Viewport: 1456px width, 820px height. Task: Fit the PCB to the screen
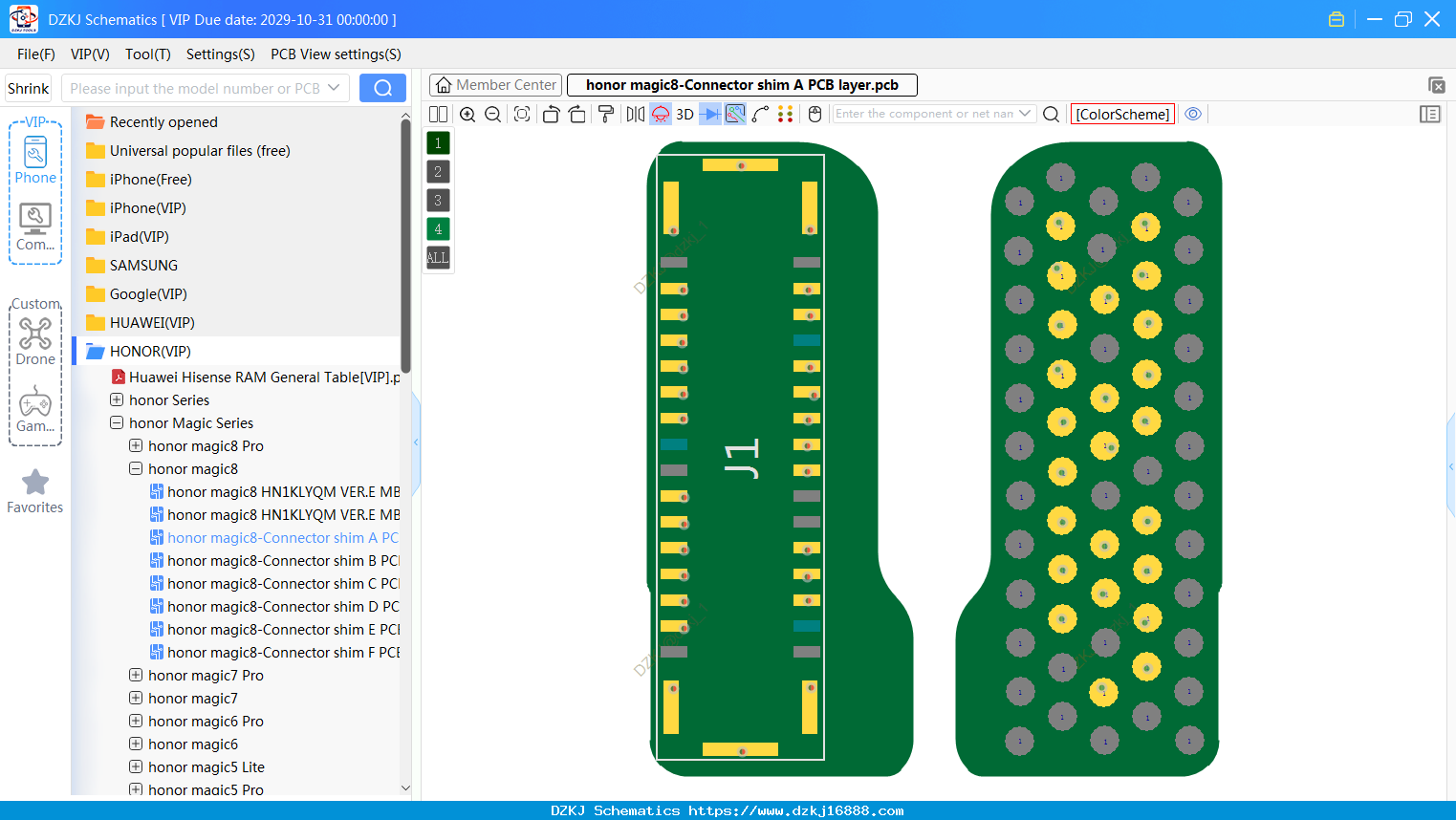[522, 114]
